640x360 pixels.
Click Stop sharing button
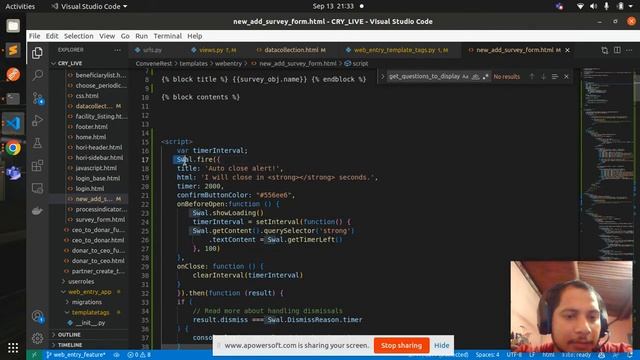click(x=401, y=345)
